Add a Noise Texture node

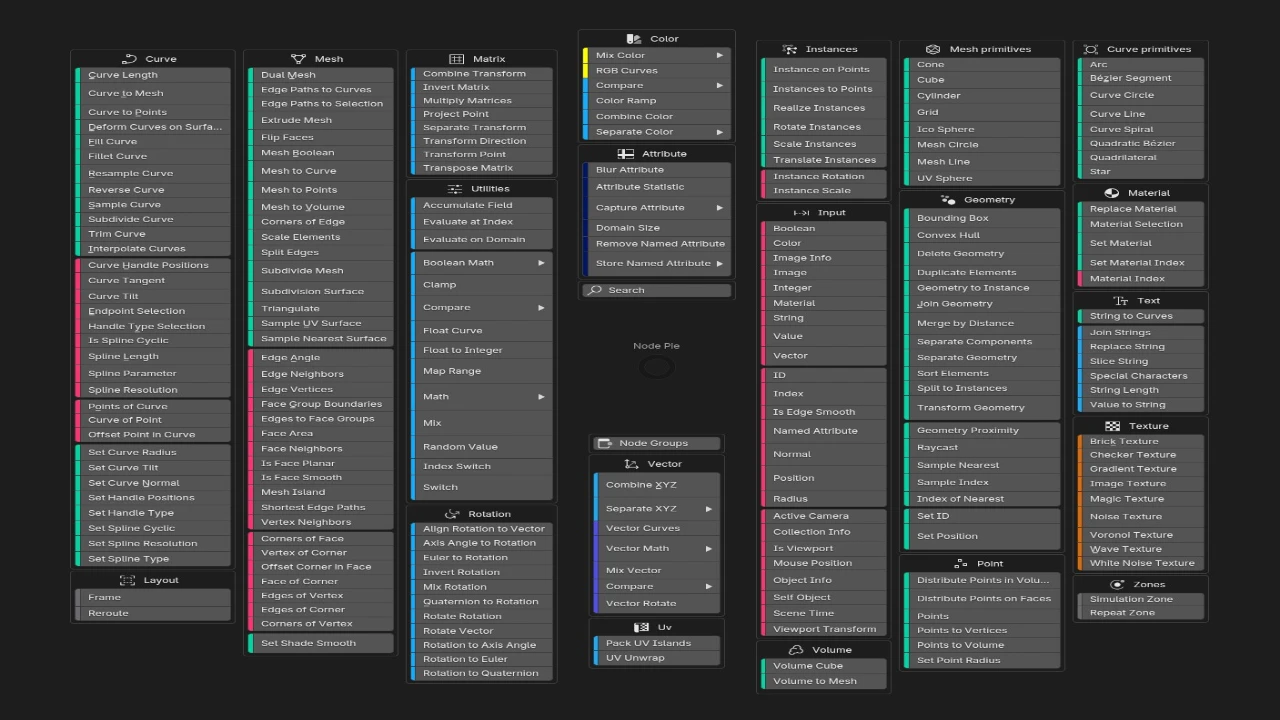point(1126,517)
